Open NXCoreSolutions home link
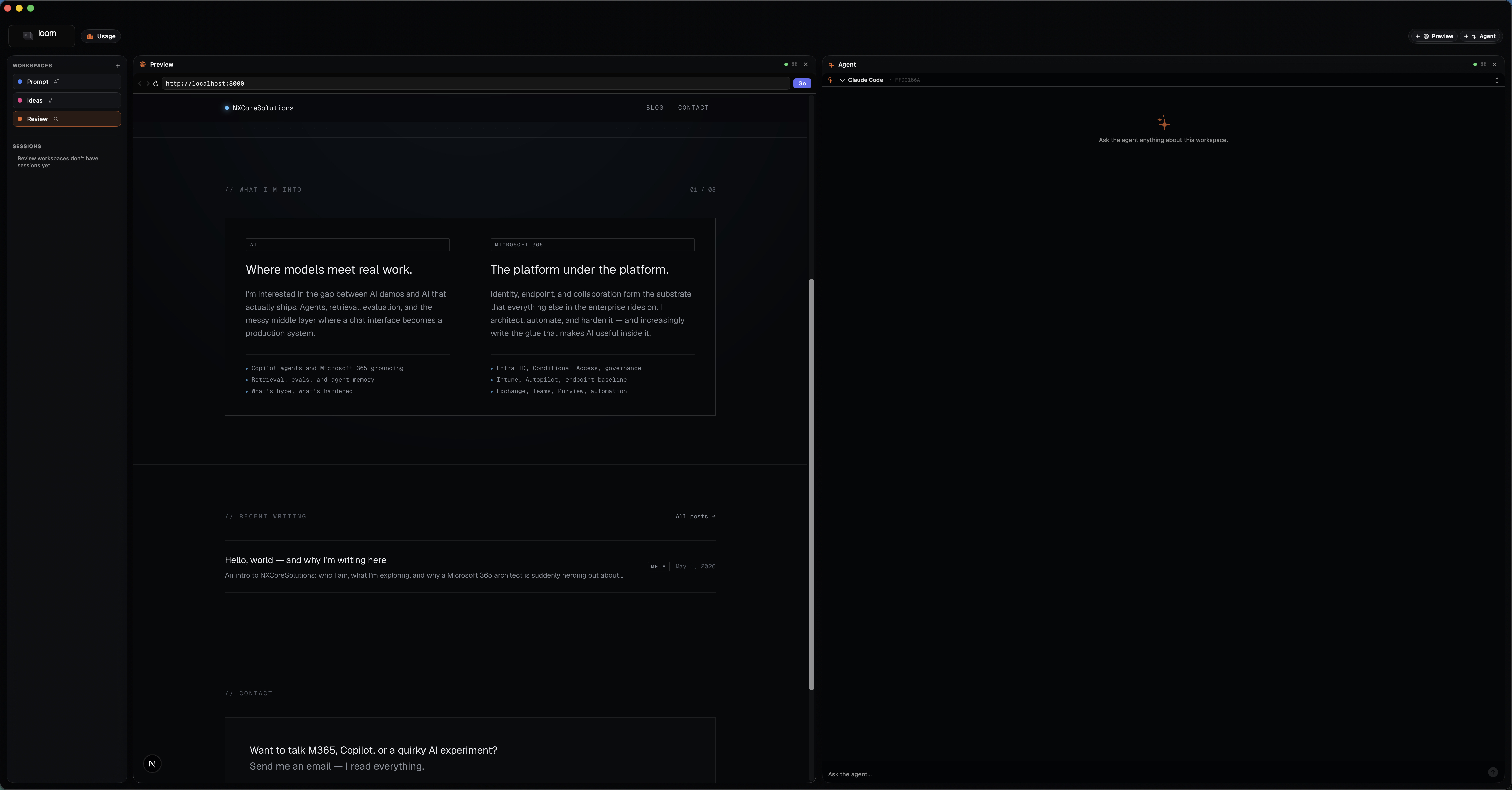 pos(259,108)
